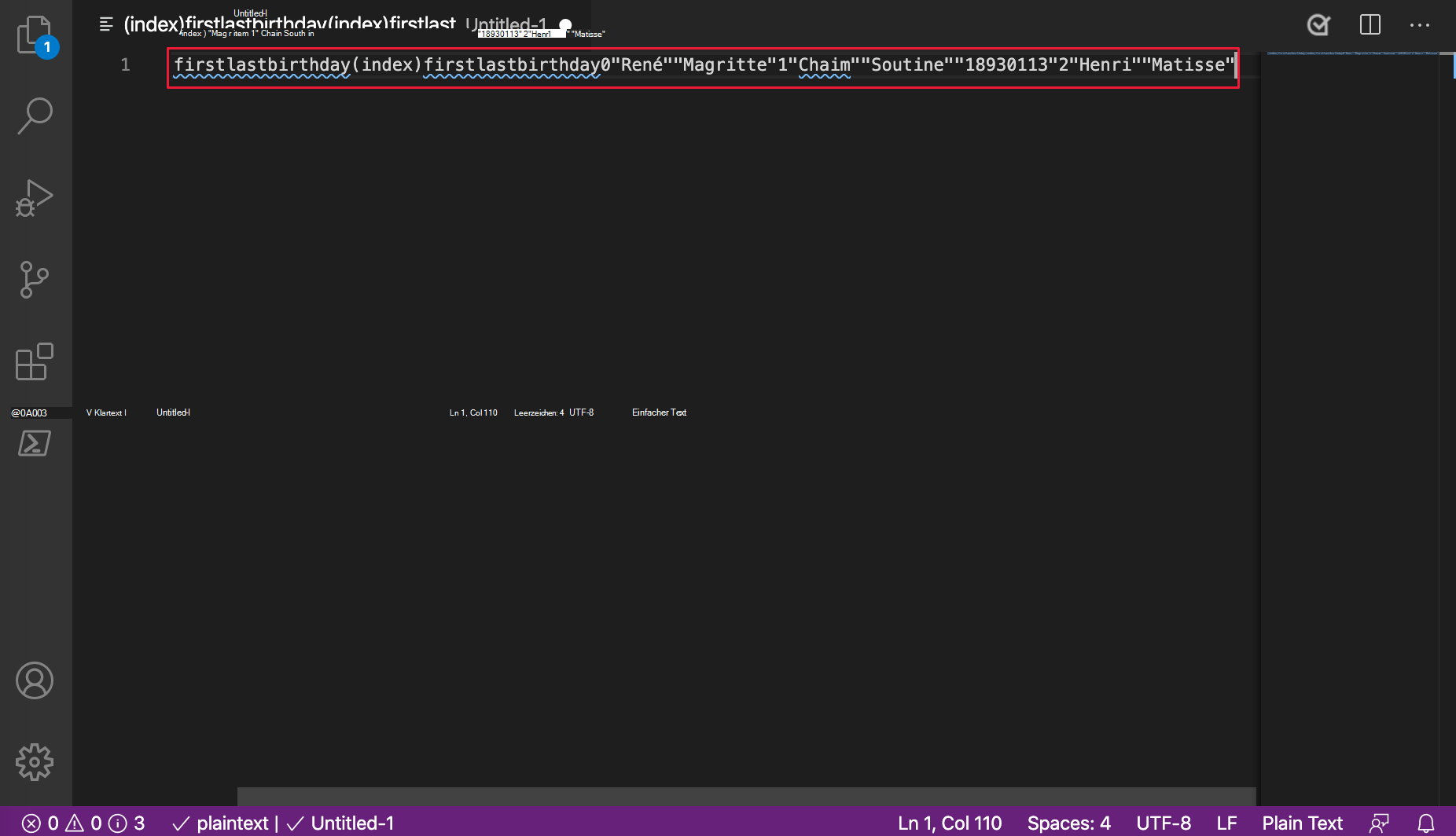Click the feedback icon in status bar
Viewport: 1456px width, 836px height.
(1379, 823)
